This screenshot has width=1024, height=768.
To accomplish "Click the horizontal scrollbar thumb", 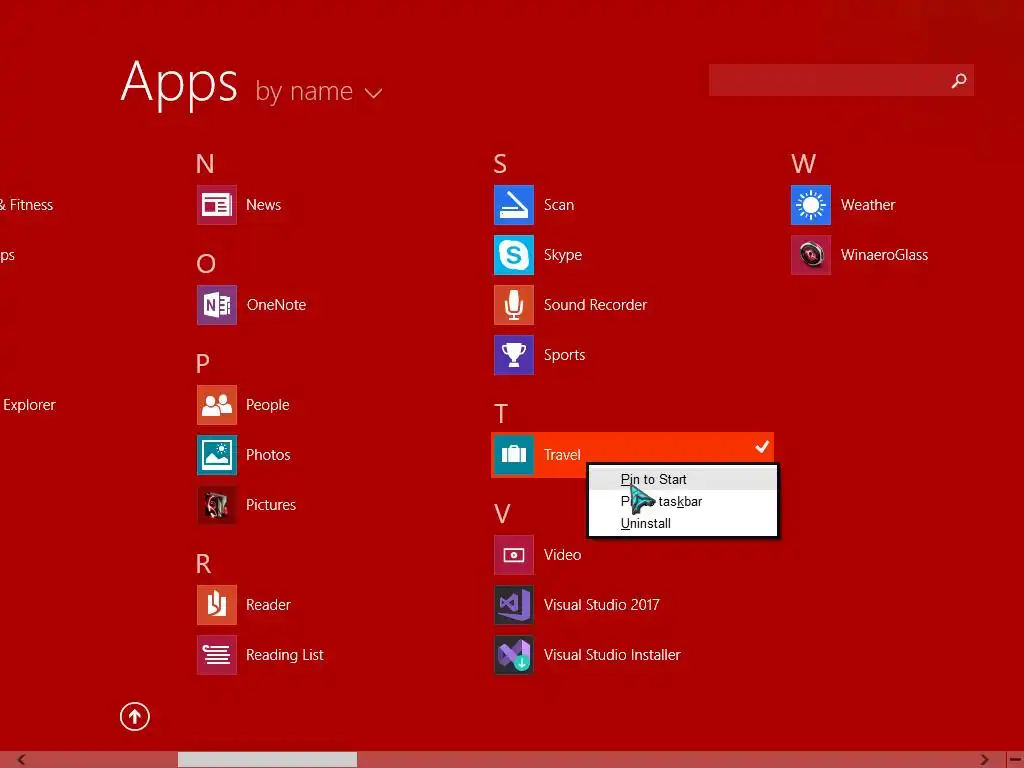I will click(x=268, y=760).
